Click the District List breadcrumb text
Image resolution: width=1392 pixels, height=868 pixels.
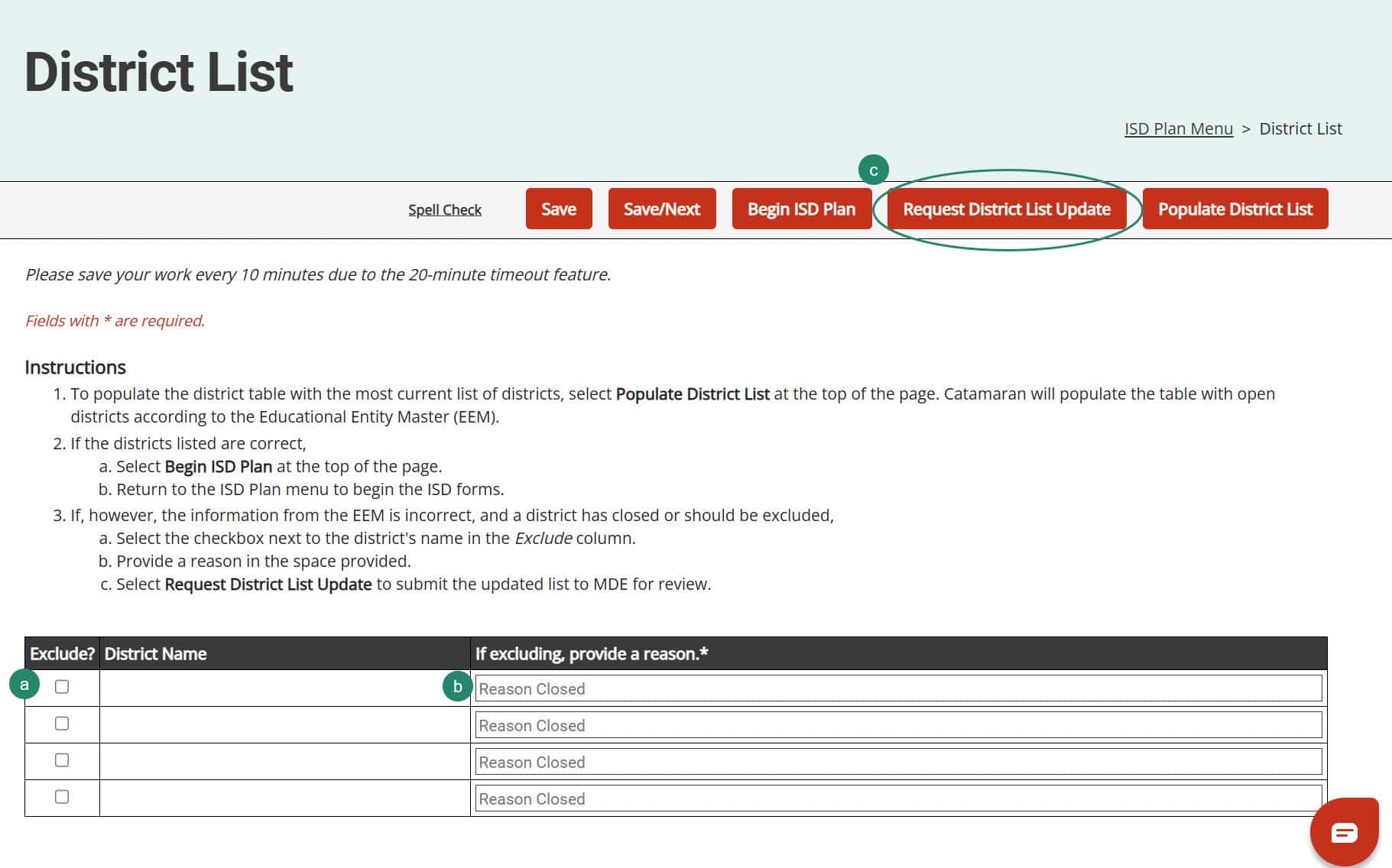[x=1300, y=128]
